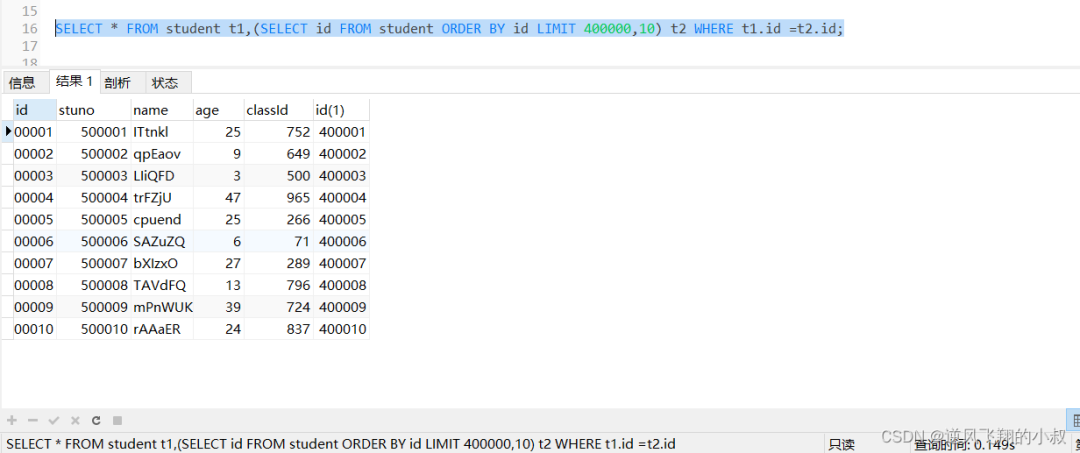Click id(1) cell 400003
This screenshot has height=453, width=1080.
[342, 176]
